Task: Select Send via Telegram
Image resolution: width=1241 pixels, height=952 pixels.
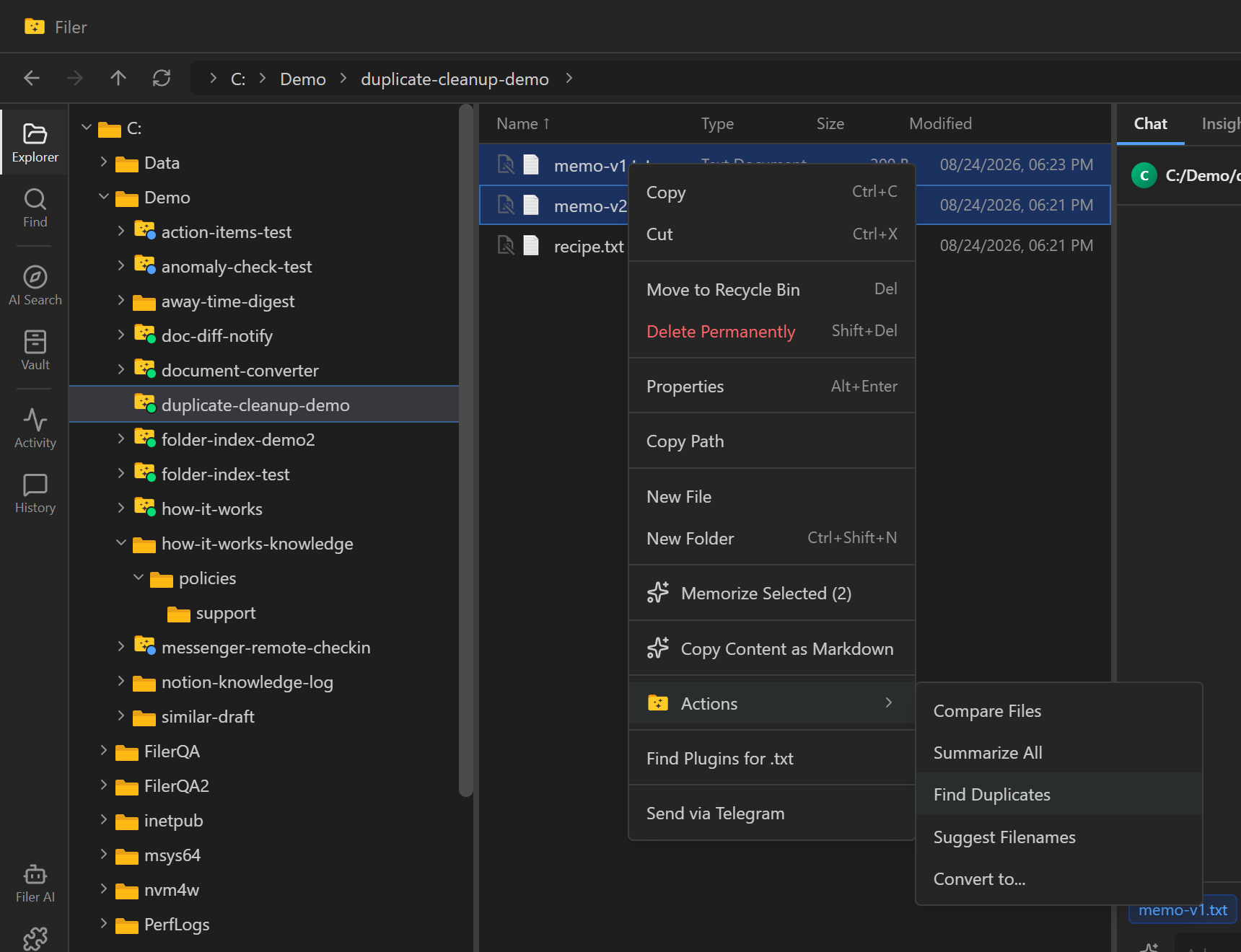Action: pos(772,813)
